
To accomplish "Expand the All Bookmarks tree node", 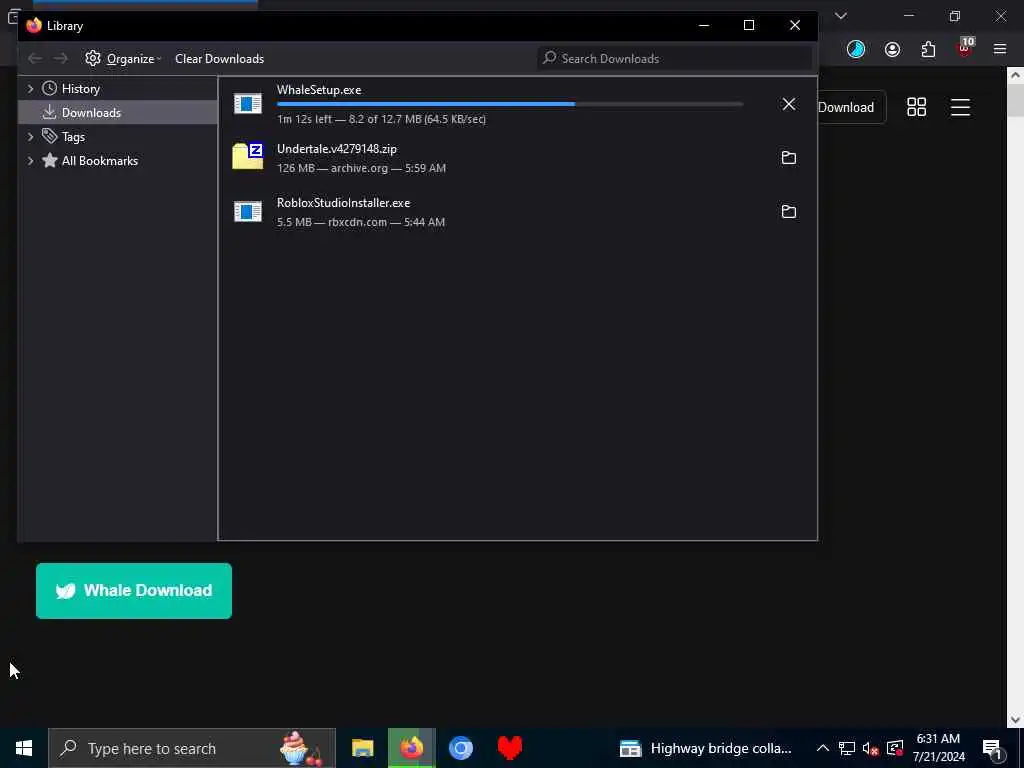I will tap(30, 161).
